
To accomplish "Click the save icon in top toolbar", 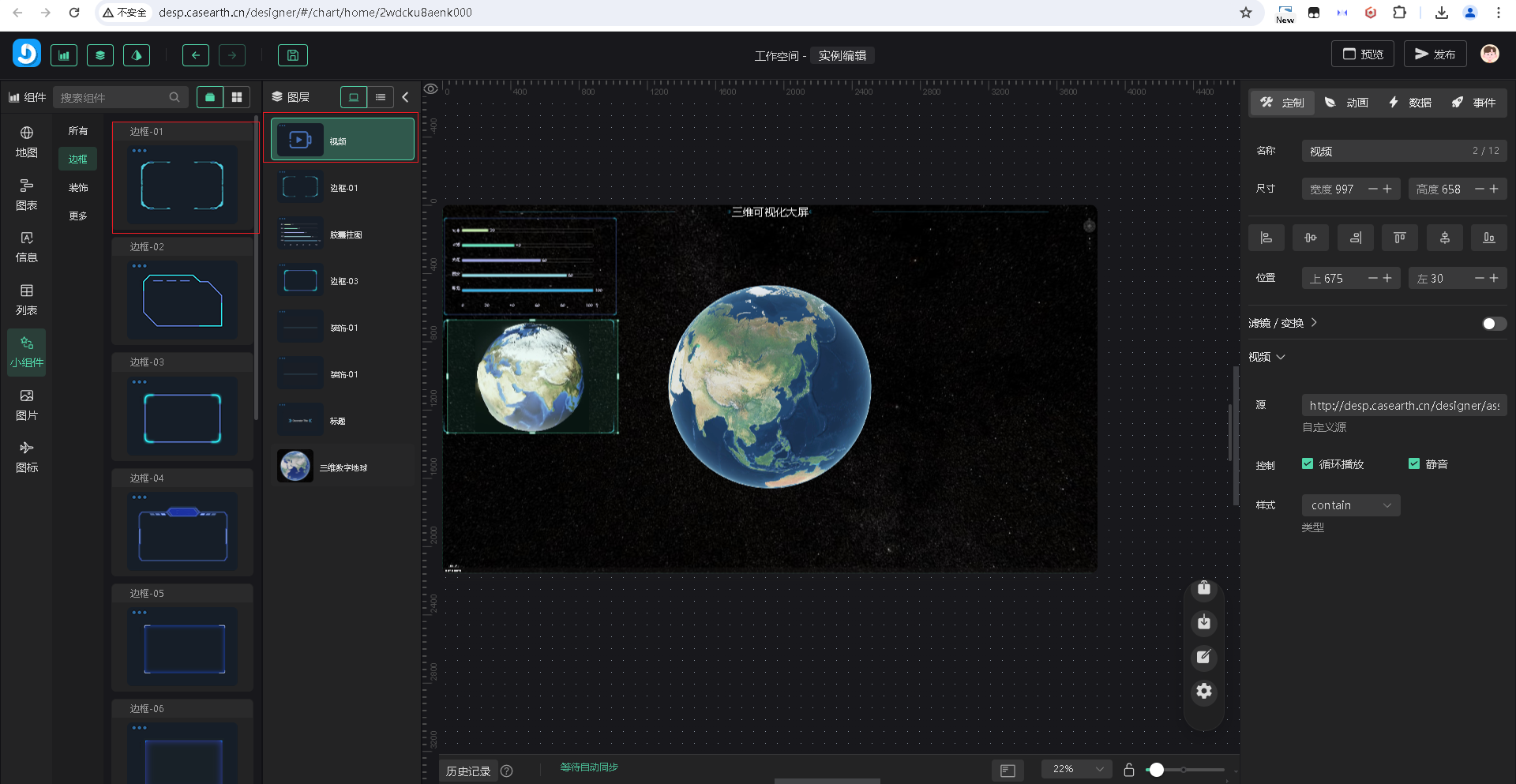I will pyautogui.click(x=292, y=55).
